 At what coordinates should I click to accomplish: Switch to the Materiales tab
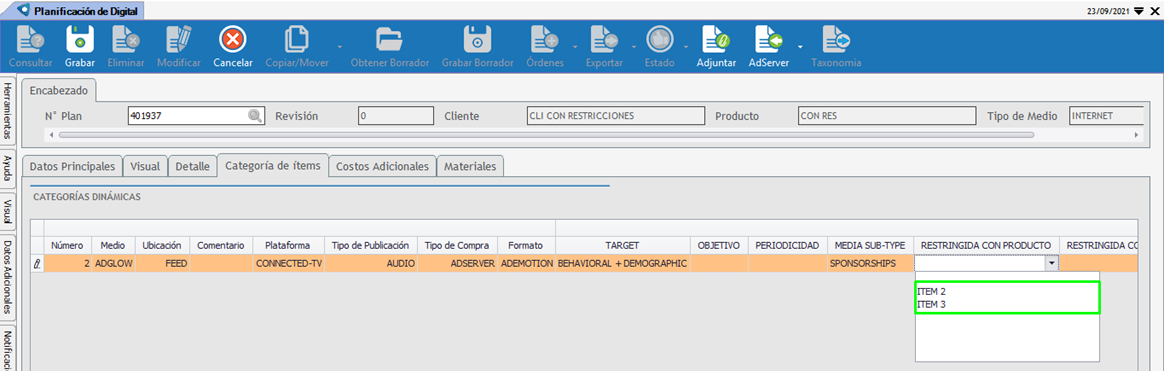point(471,167)
